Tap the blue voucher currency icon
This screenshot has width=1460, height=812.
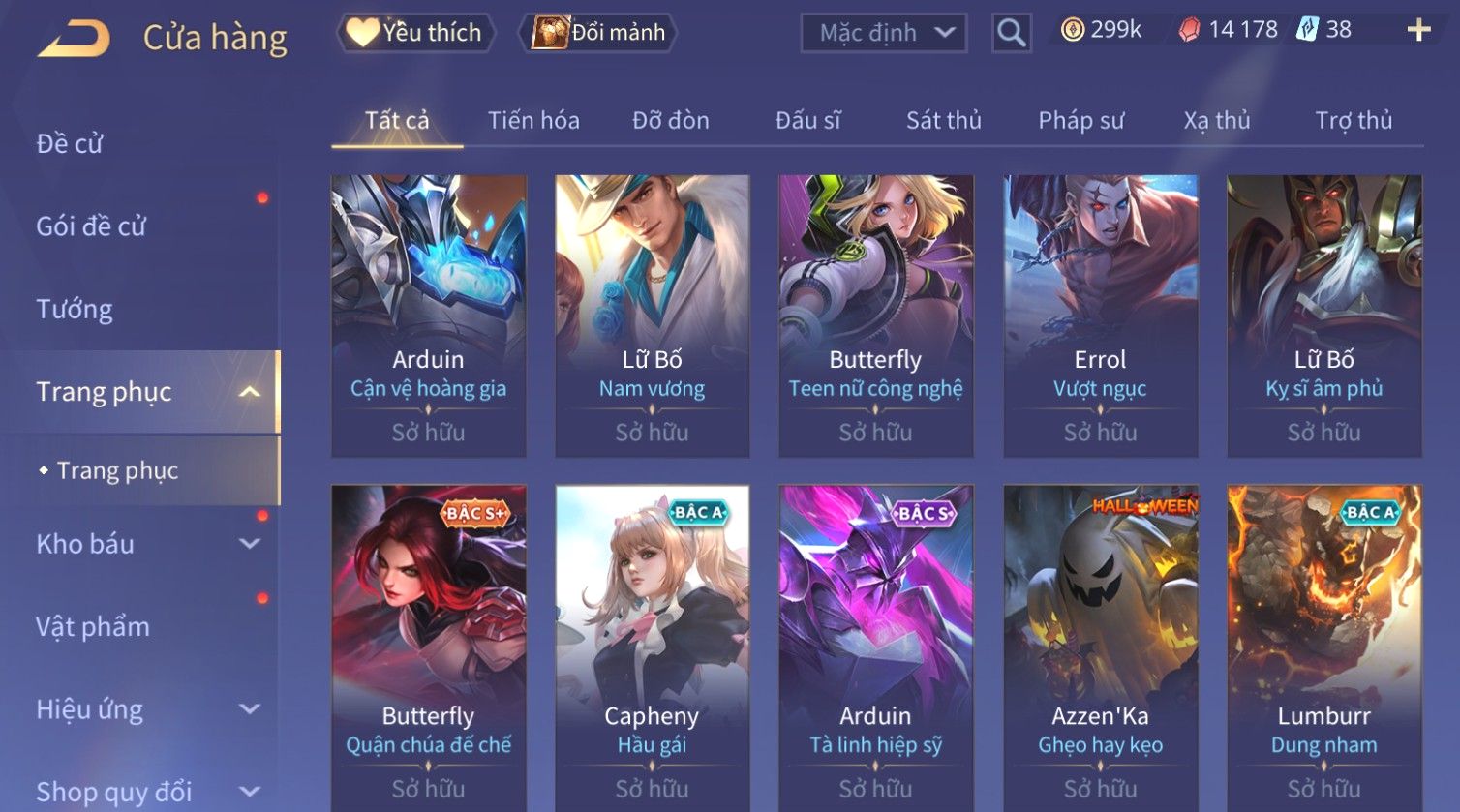pyautogui.click(x=1308, y=30)
